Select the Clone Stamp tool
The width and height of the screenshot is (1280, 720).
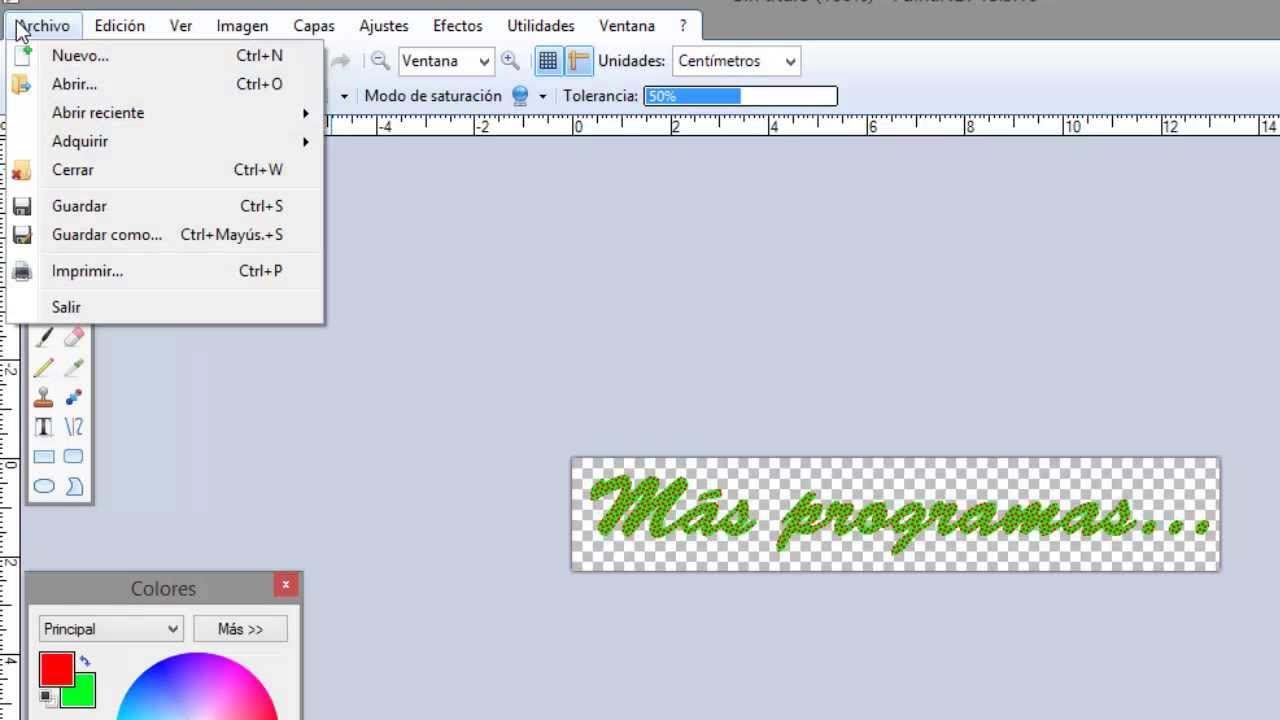[x=44, y=398]
